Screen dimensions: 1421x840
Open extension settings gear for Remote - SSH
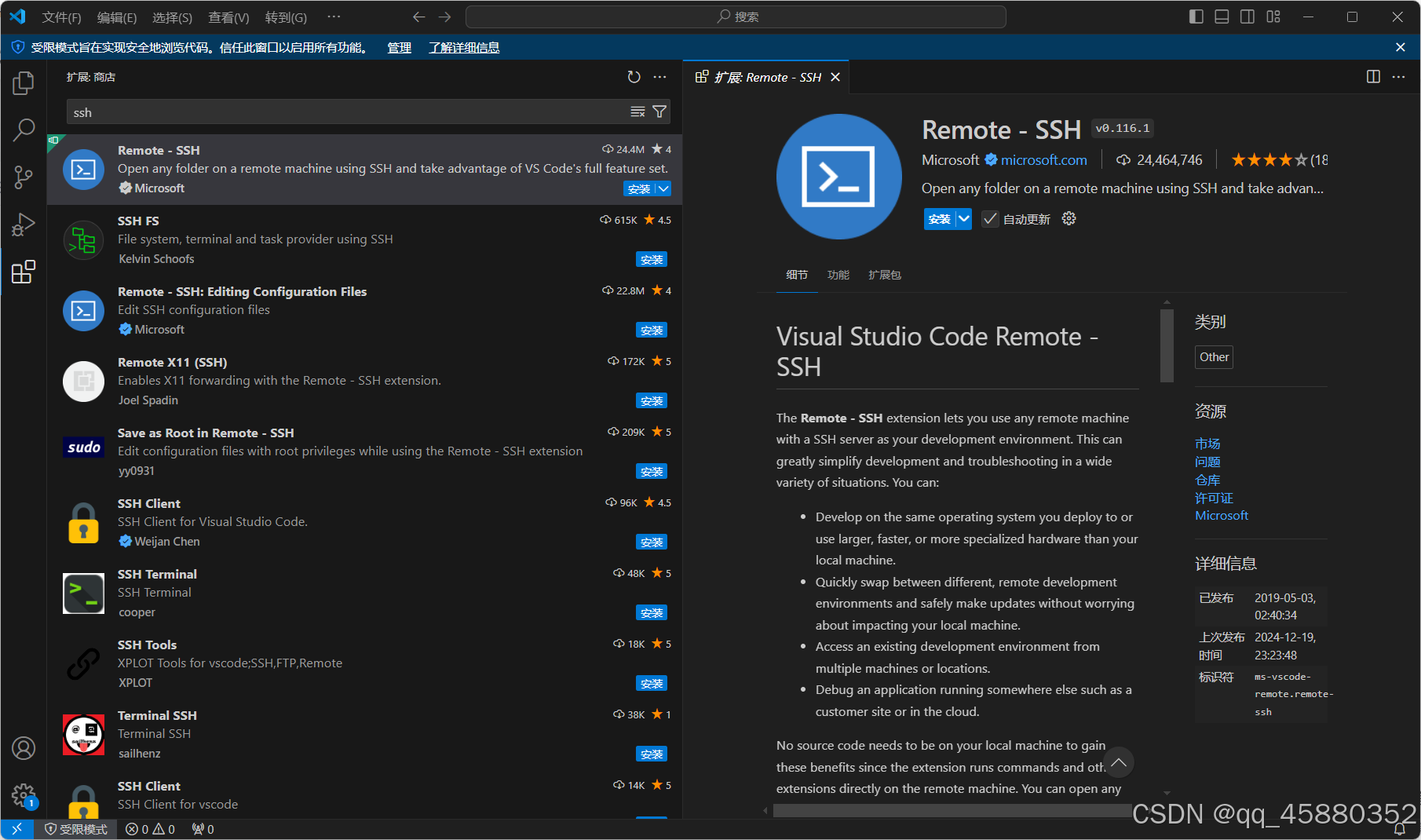1069,219
